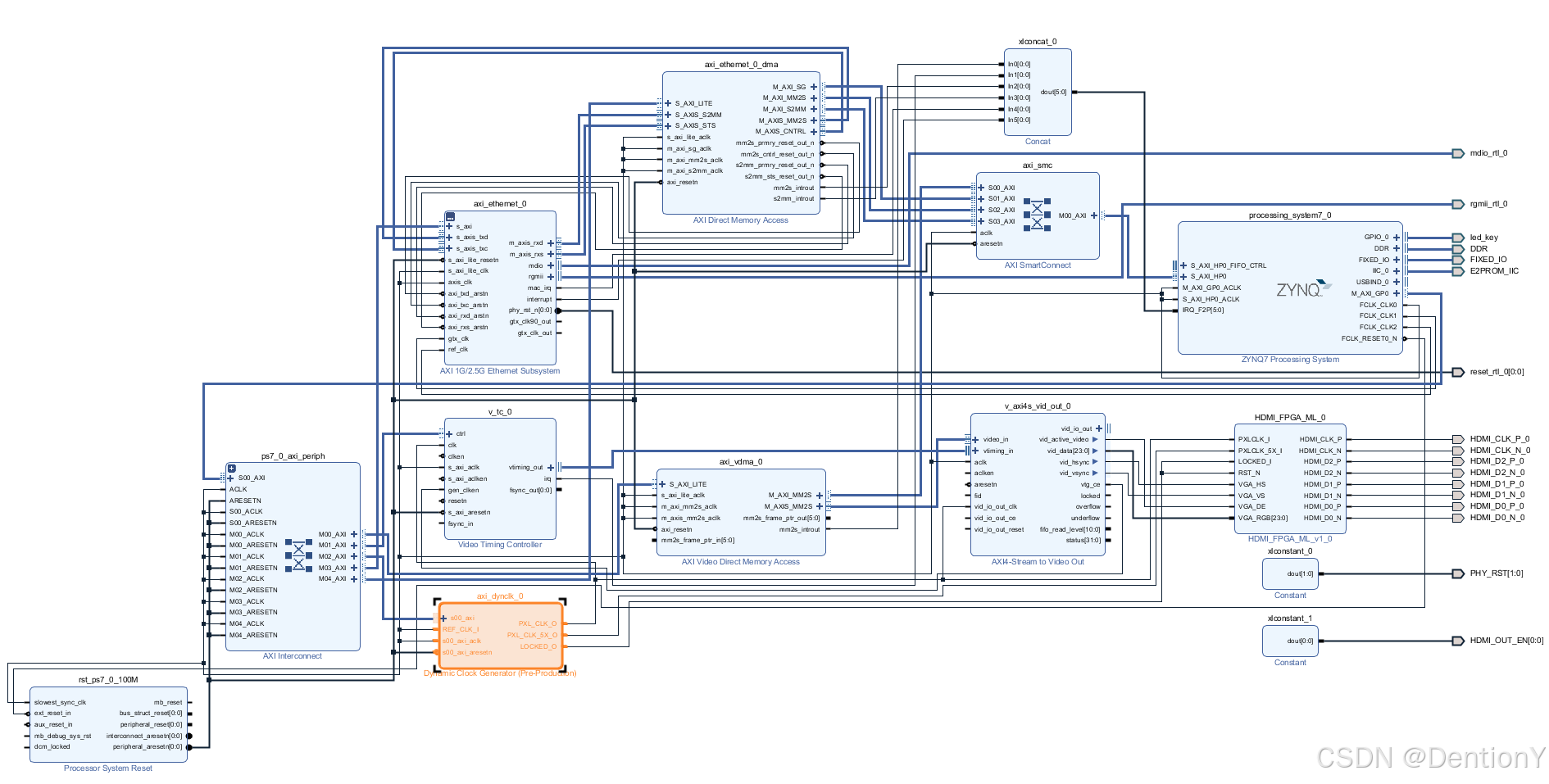Expand M00_AXI interface on axi_smc
The height and width of the screenshot is (784, 1549).
tap(1093, 215)
